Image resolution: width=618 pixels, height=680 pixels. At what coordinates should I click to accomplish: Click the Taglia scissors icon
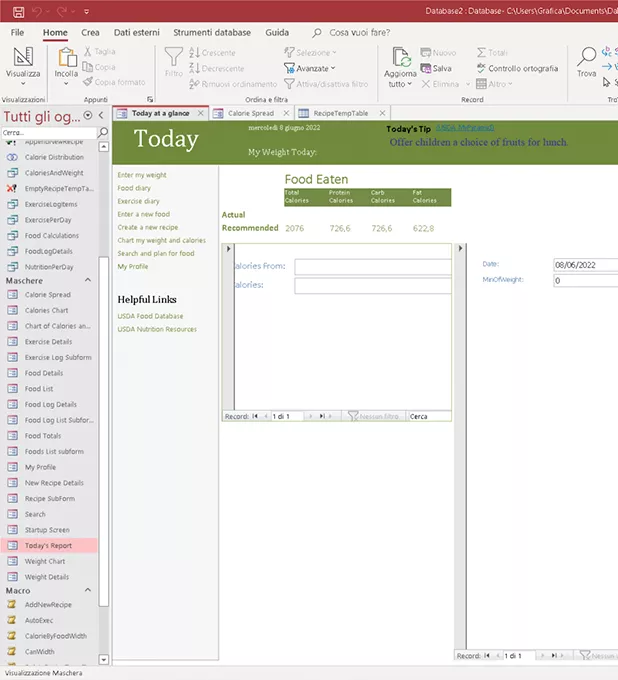(88, 52)
